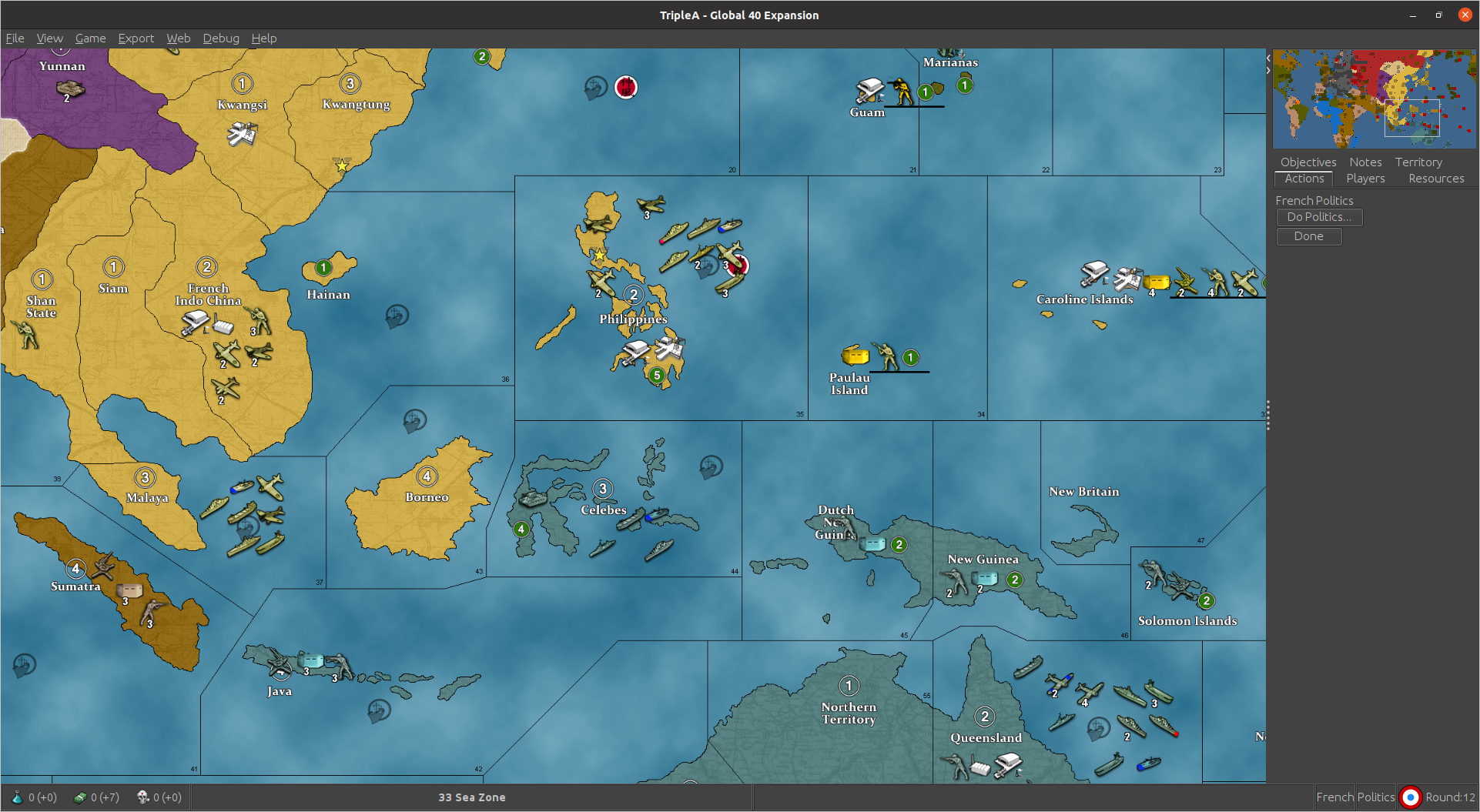Select the infantry on Paulau Island
1480x812 pixels.
tap(885, 356)
